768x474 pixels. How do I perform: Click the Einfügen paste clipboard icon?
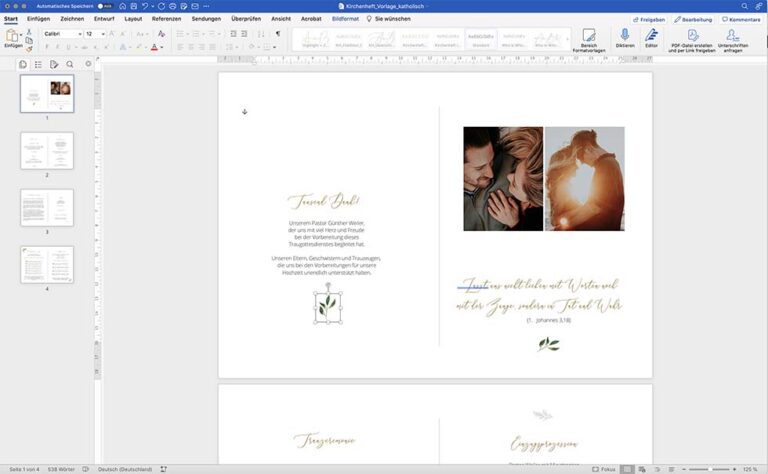pos(13,35)
